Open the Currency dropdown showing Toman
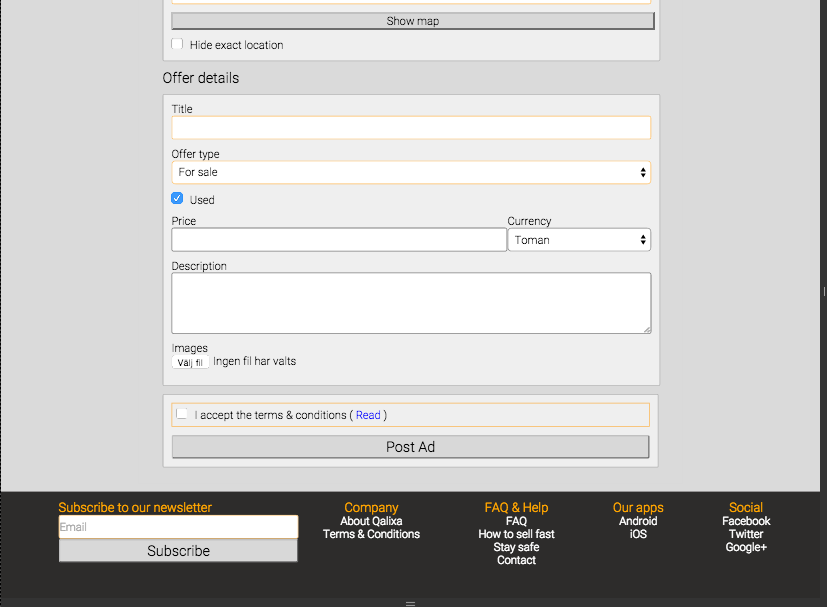 tap(579, 240)
